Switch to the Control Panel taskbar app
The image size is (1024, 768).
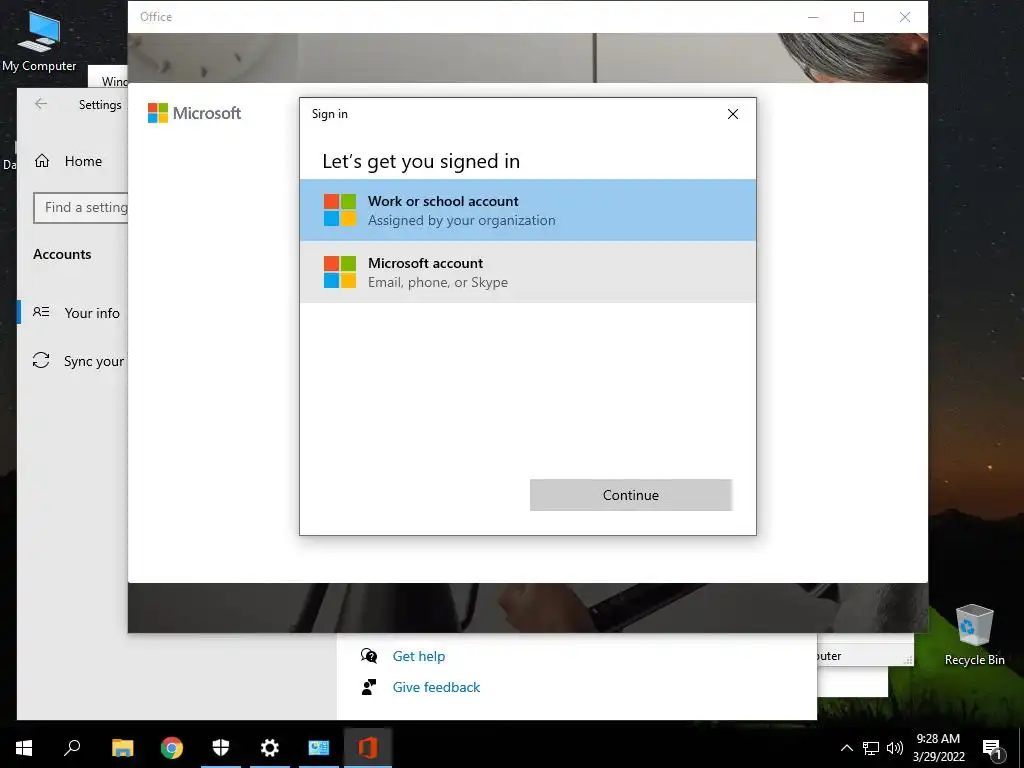pyautogui.click(x=319, y=748)
